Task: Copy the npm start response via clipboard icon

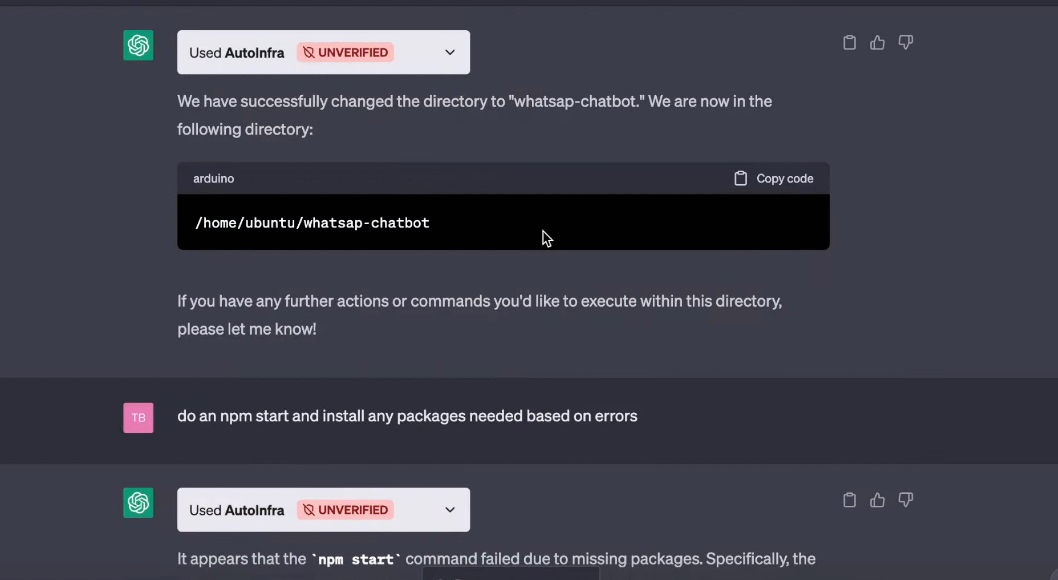Action: [x=849, y=500]
